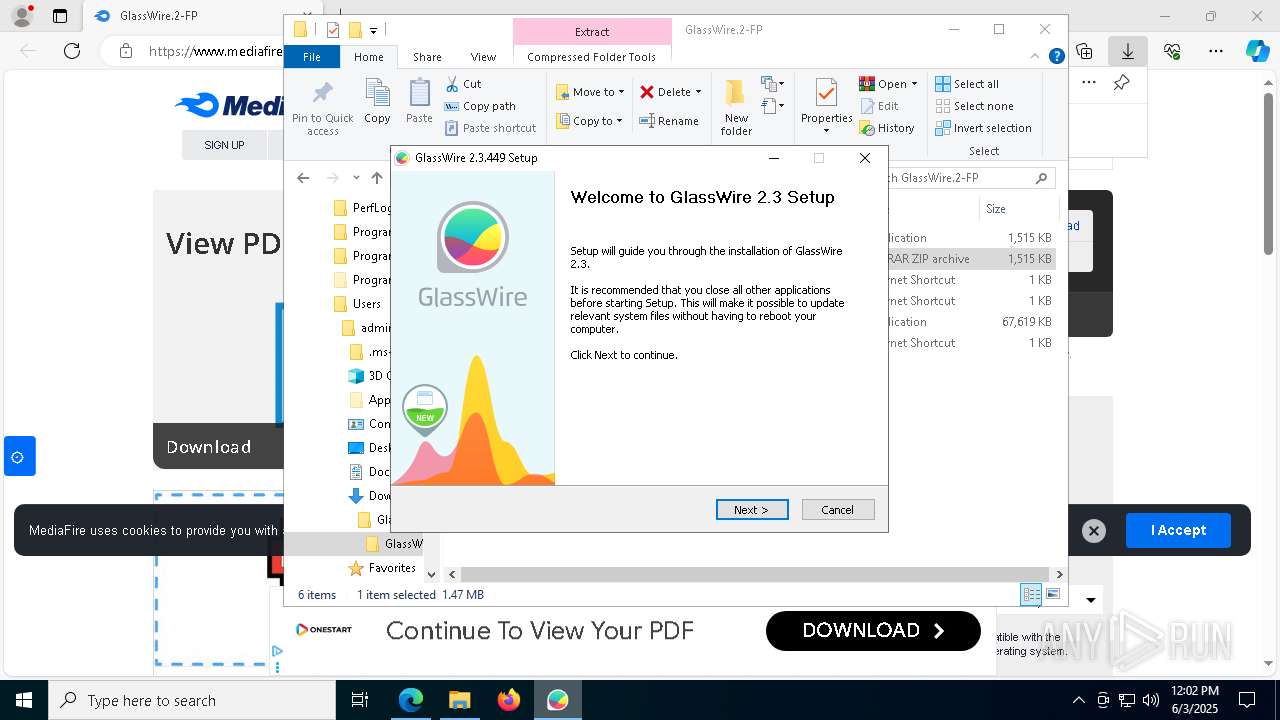
Task: Open the recent locations dropdown in Explorer
Action: 356,178
